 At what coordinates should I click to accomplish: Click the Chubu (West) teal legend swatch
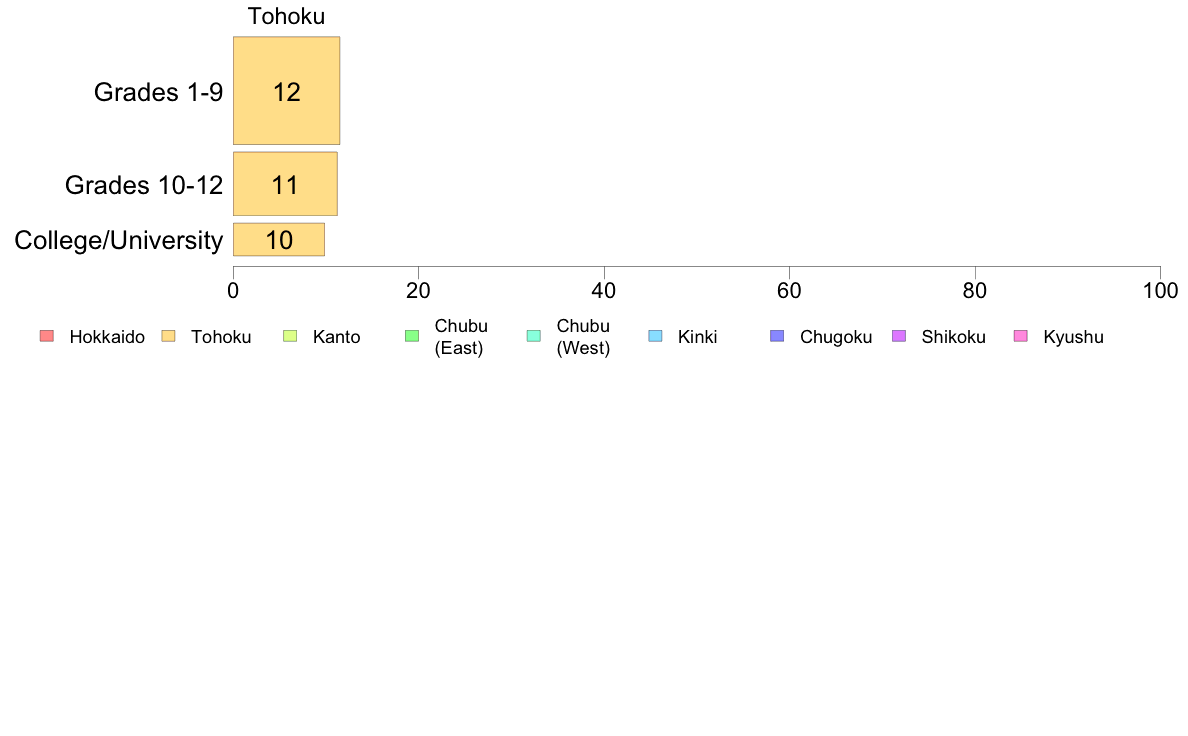pos(533,336)
